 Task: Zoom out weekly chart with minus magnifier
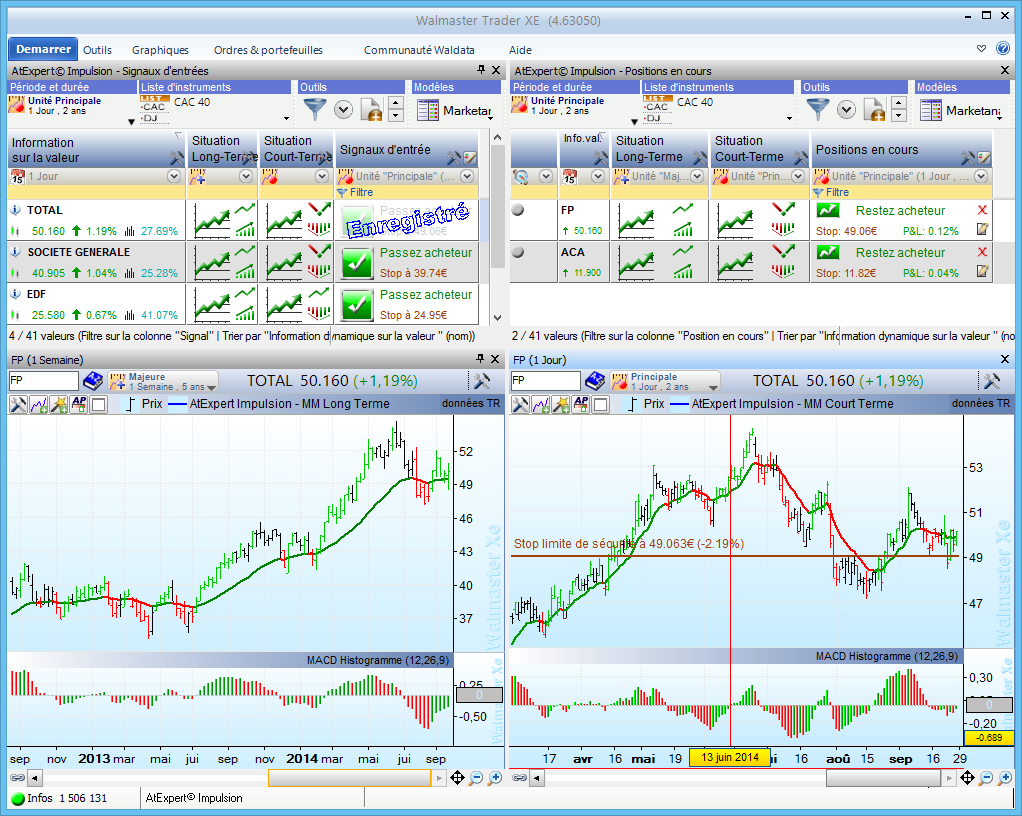tap(476, 778)
